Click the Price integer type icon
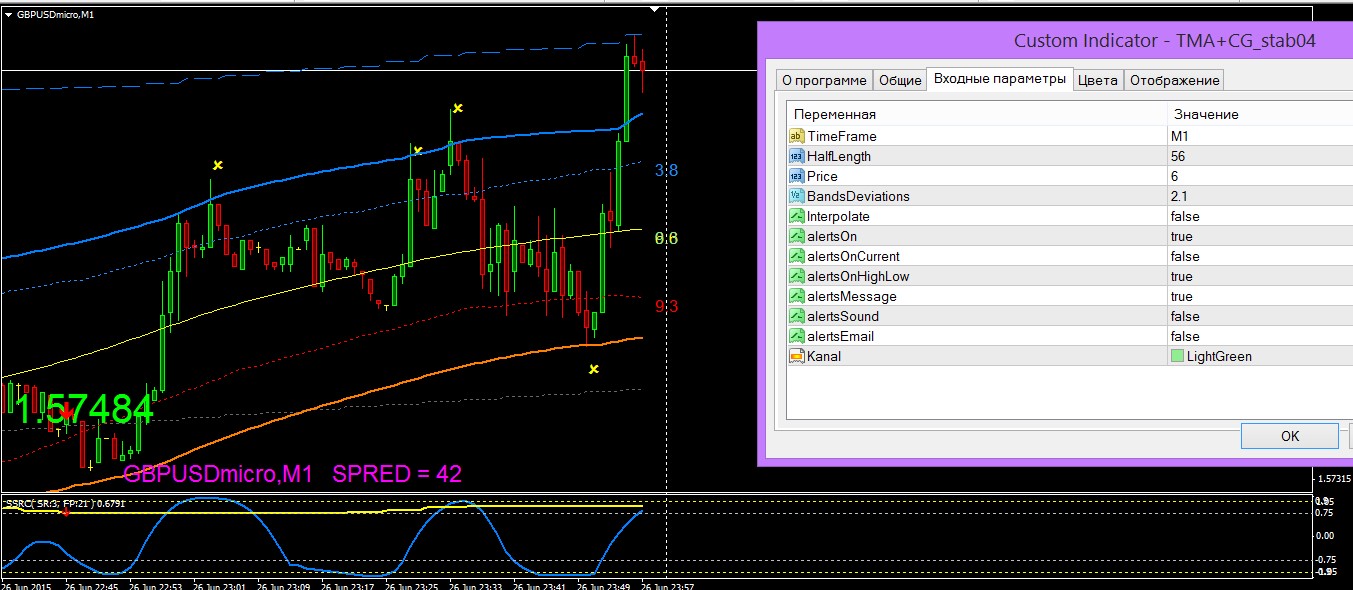This screenshot has width=1353, height=590. (x=797, y=176)
